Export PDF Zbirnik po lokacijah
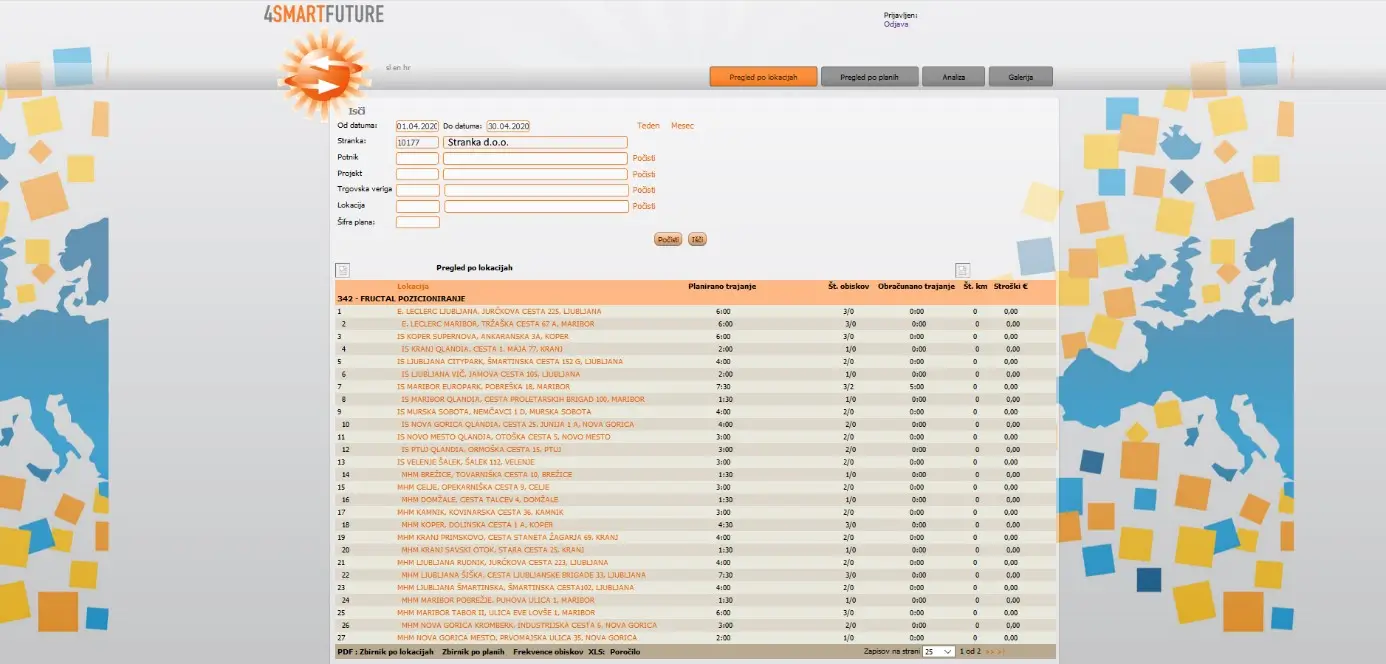1386x664 pixels. tap(396, 652)
